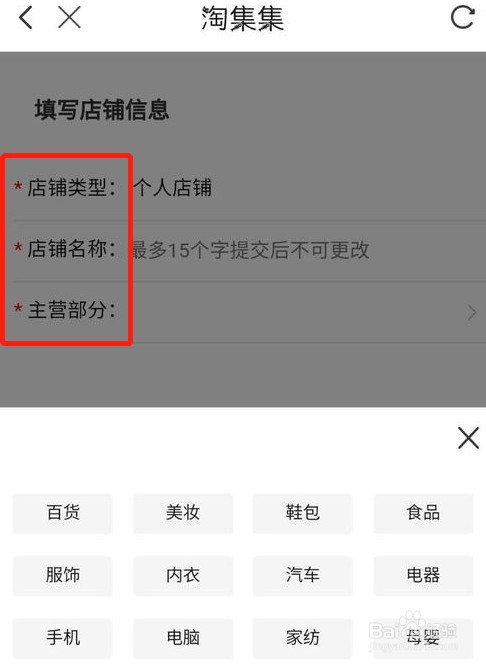Pick the 汽车 category option

pyautogui.click(x=303, y=575)
